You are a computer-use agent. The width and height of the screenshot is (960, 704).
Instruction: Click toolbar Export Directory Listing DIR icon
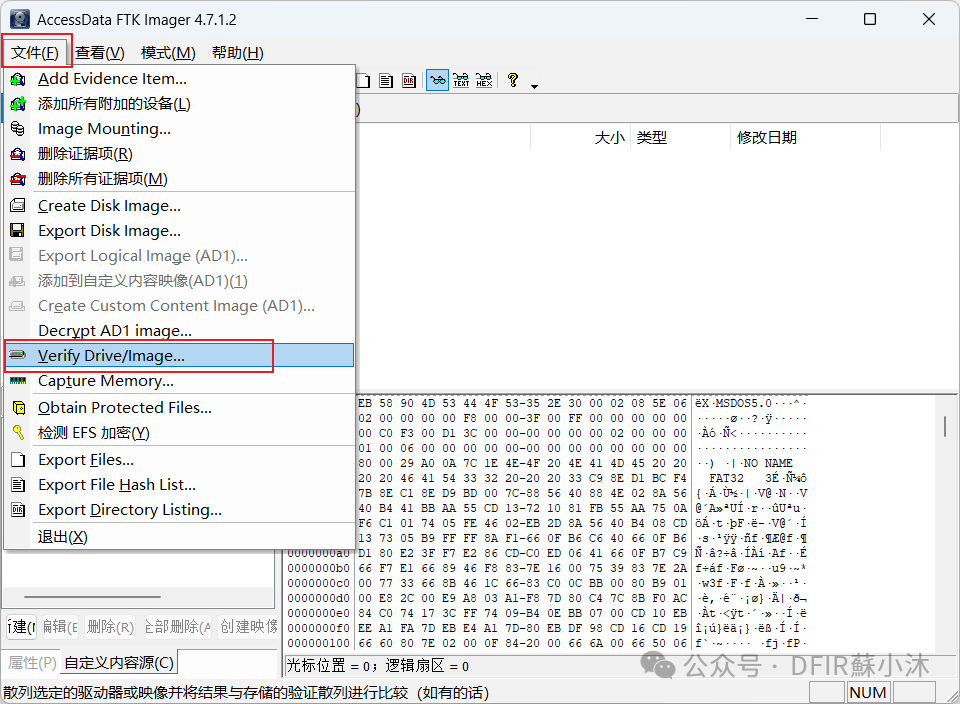coord(410,81)
